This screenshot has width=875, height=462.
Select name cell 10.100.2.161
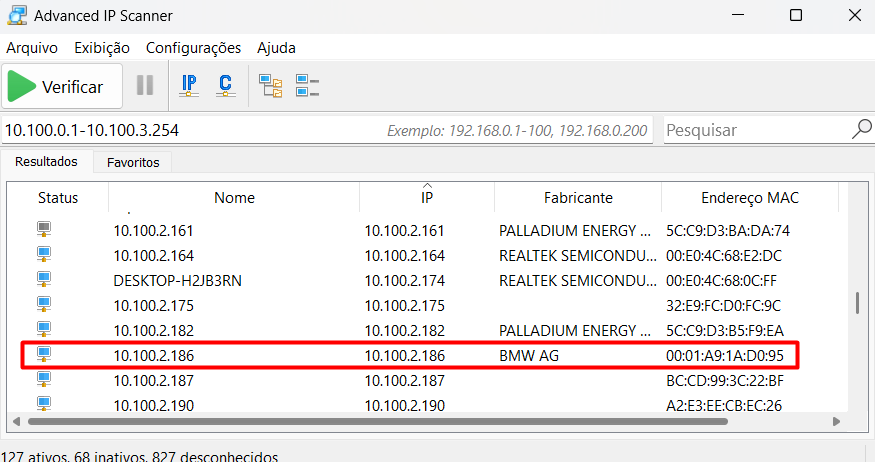click(153, 231)
